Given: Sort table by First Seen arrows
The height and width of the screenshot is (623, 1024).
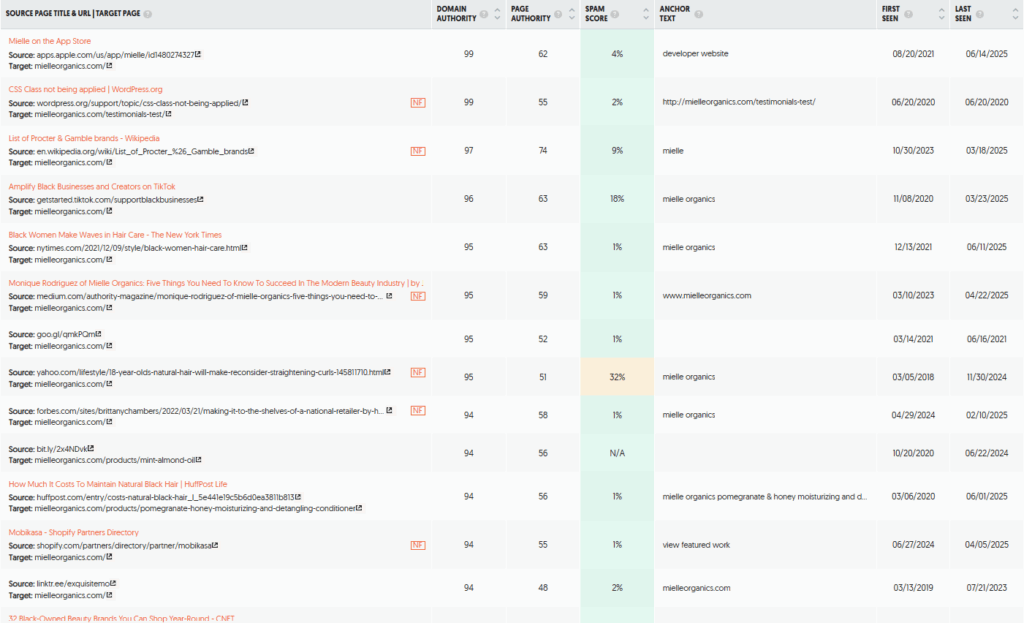Looking at the screenshot, I should point(942,14).
